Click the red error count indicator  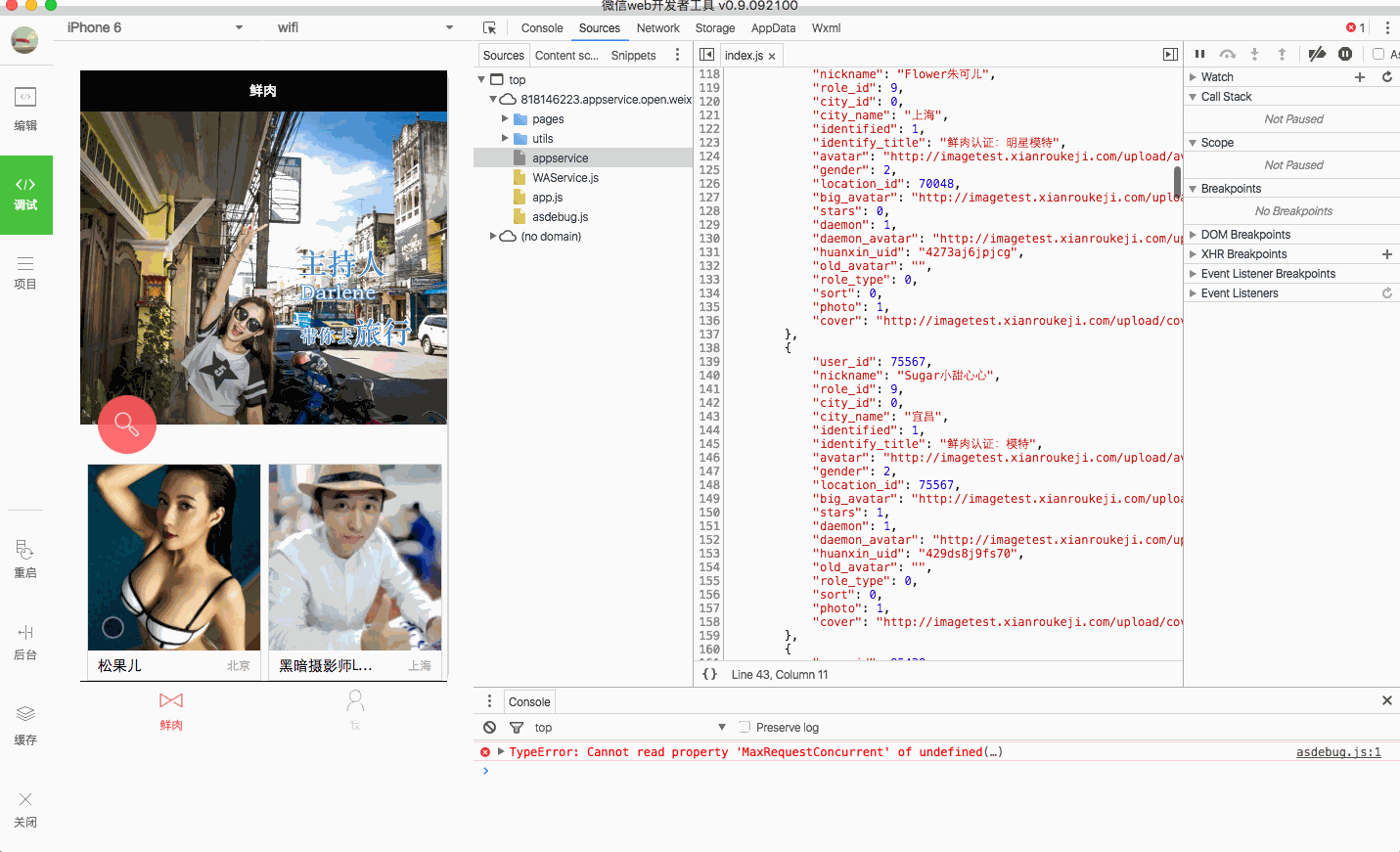1355,28
